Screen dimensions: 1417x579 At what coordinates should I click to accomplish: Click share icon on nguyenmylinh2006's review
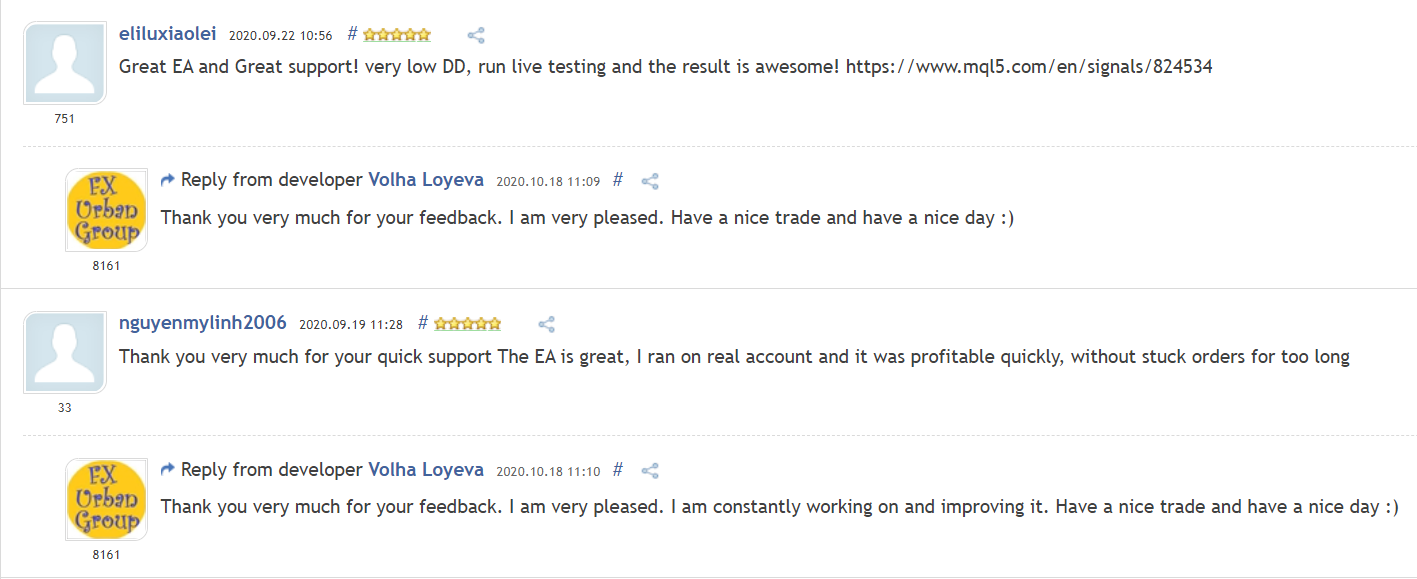click(546, 324)
